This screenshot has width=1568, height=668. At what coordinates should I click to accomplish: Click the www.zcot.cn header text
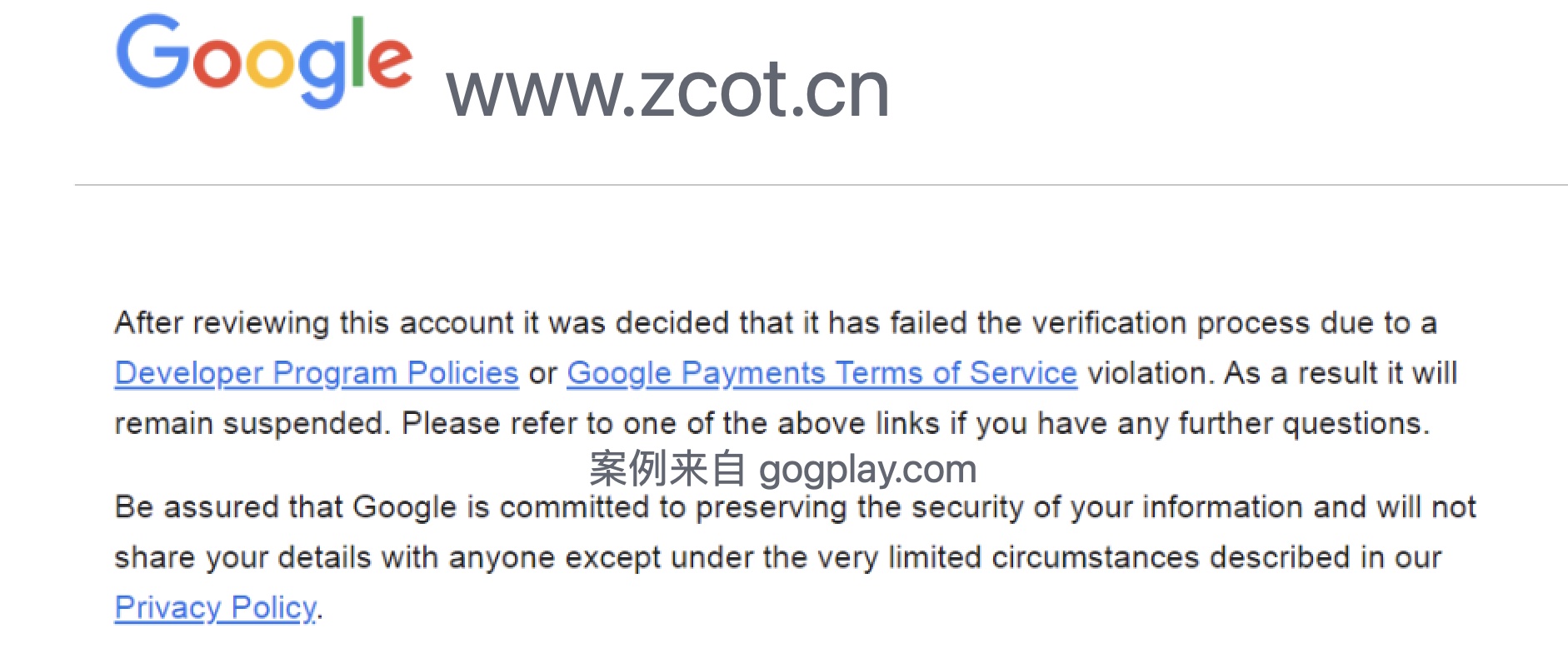click(668, 89)
